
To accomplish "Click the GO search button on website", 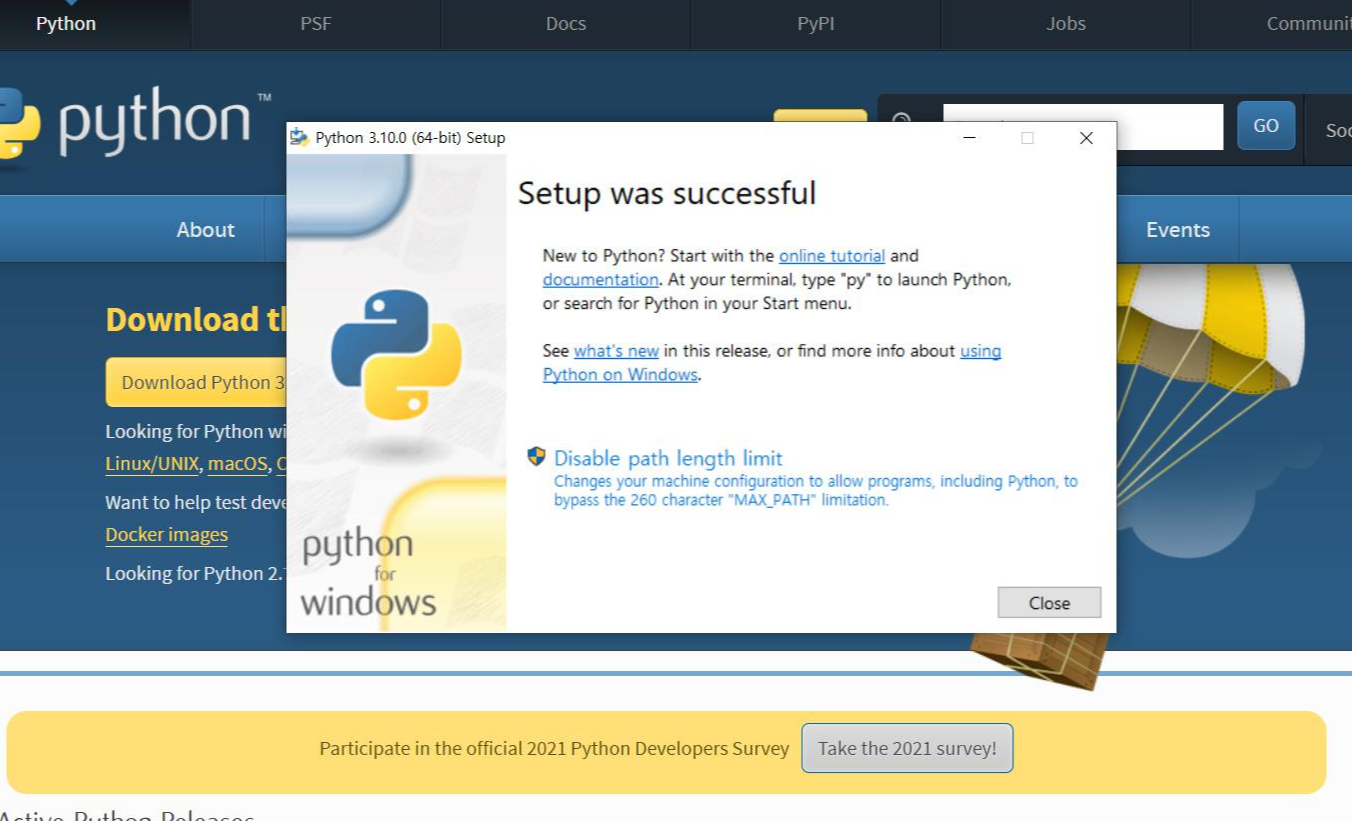I will (1266, 126).
